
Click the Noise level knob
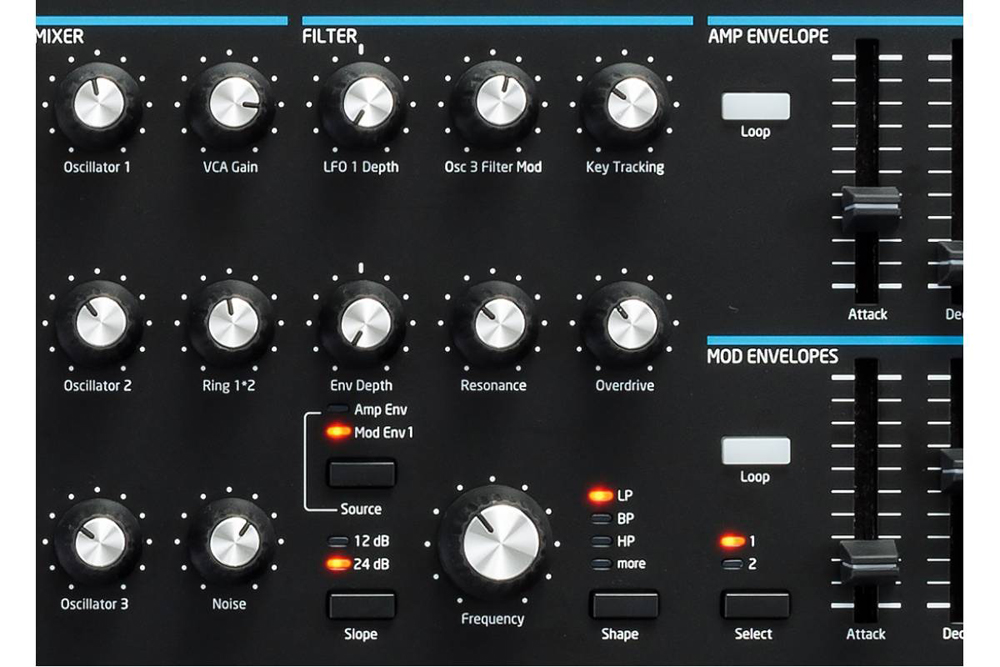(232, 541)
